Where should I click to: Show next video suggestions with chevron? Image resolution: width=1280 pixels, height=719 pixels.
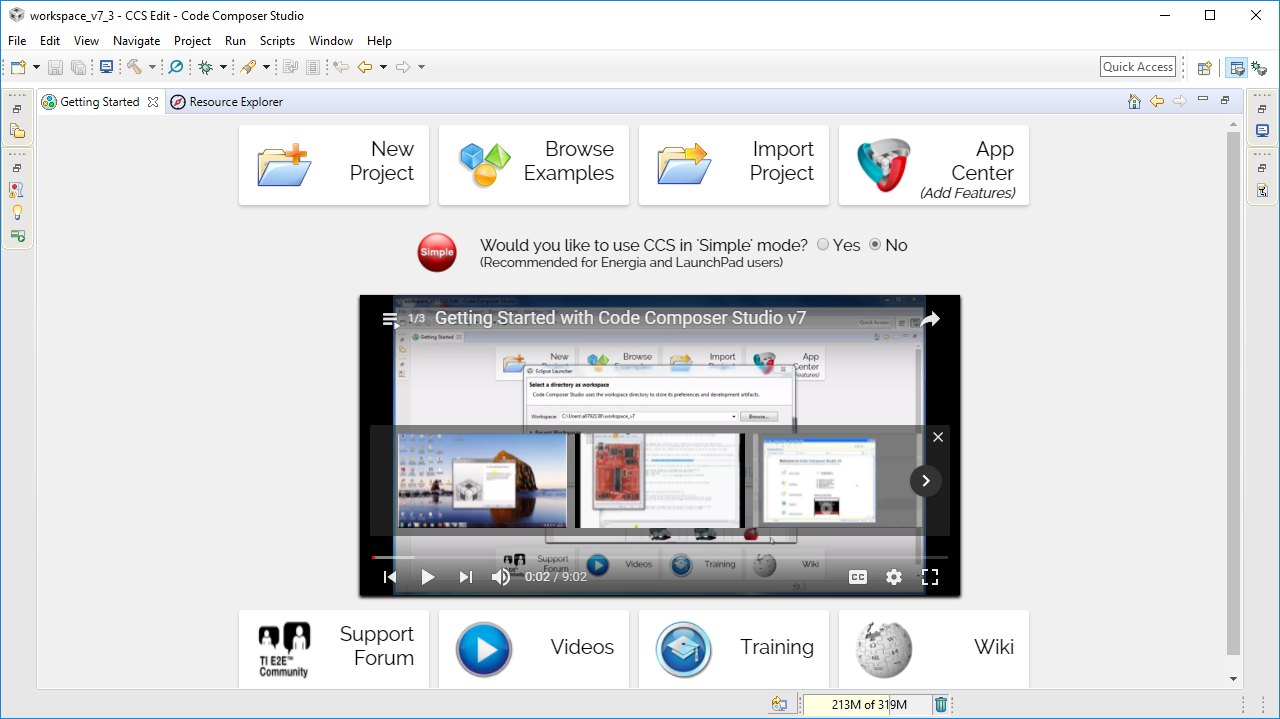(926, 481)
